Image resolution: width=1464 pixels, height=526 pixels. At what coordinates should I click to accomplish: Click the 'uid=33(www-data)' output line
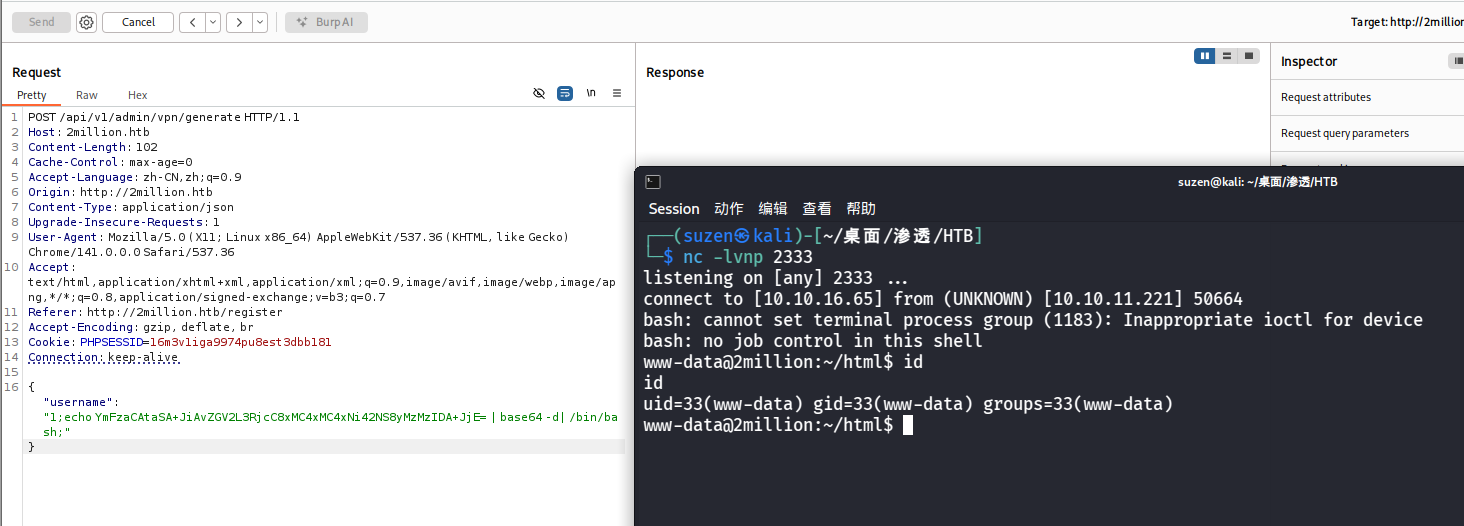coord(908,404)
